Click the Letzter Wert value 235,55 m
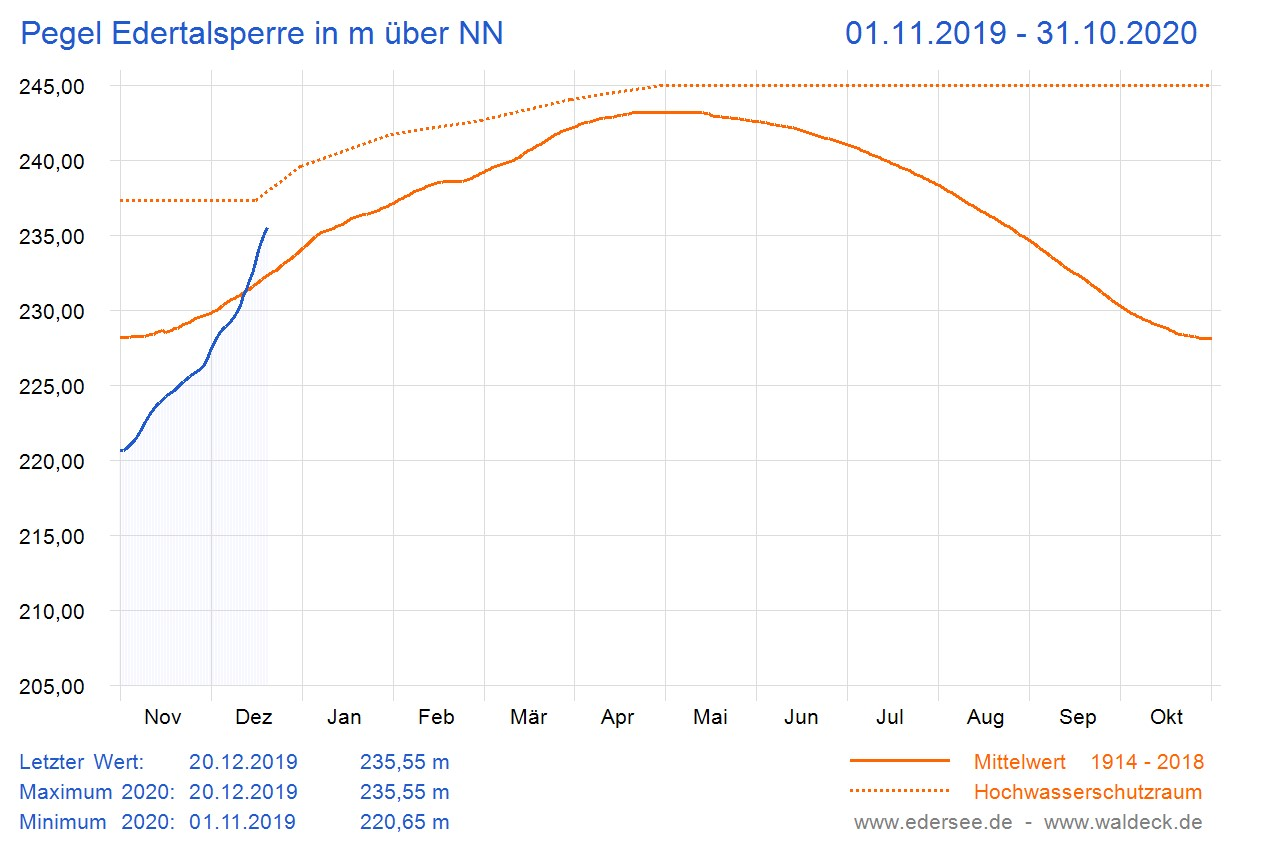1280x850 pixels. tap(404, 762)
